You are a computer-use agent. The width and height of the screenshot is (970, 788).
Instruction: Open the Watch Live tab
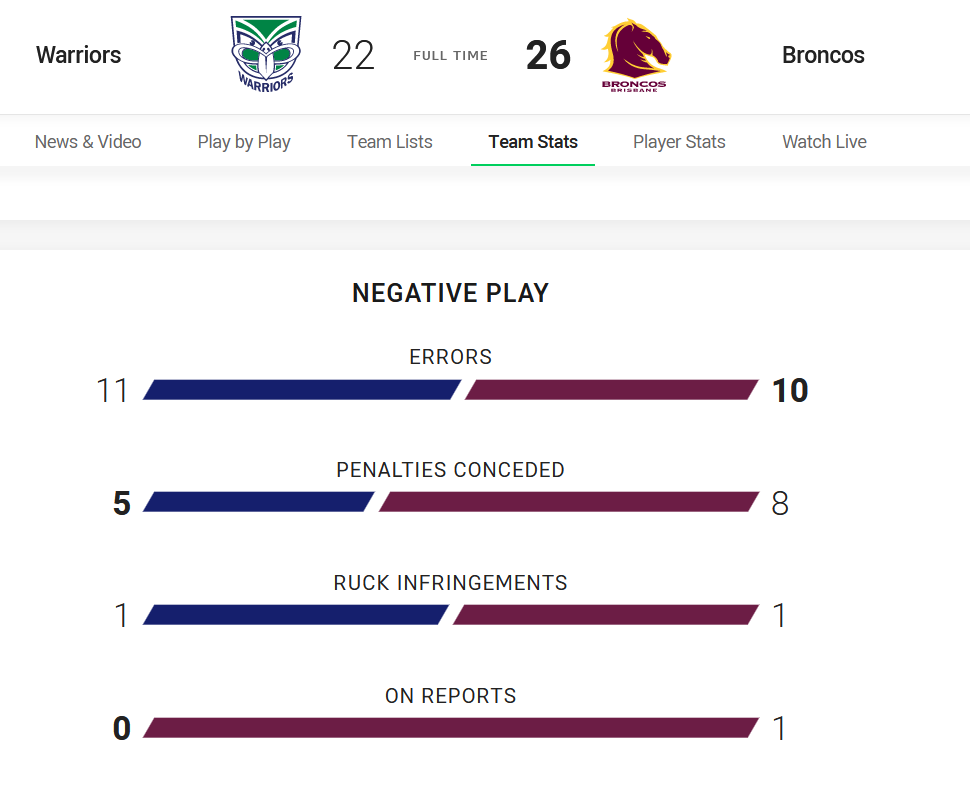(824, 142)
